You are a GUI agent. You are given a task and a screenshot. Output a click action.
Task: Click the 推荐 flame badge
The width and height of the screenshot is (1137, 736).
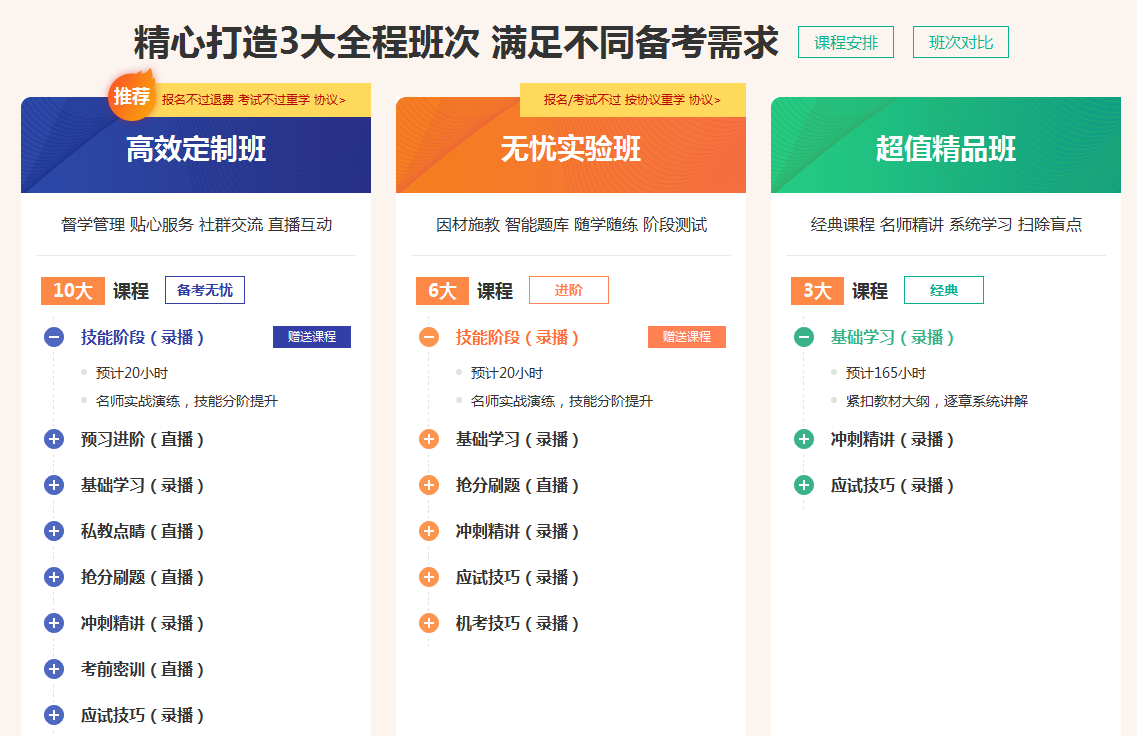[x=132, y=96]
